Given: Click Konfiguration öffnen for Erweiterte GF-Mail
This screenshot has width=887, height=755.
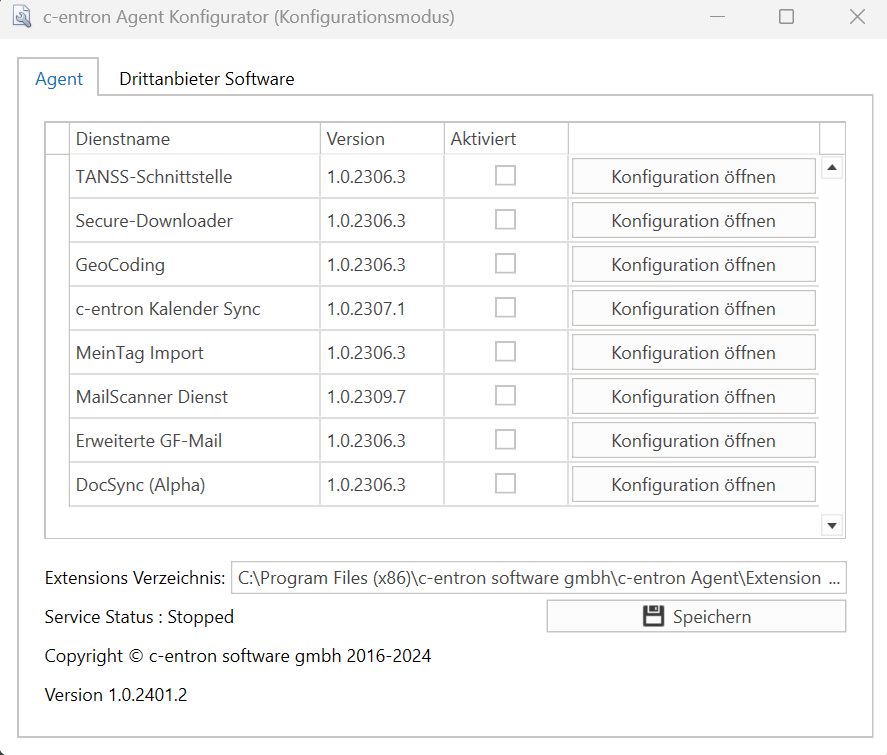Looking at the screenshot, I should pos(694,441).
